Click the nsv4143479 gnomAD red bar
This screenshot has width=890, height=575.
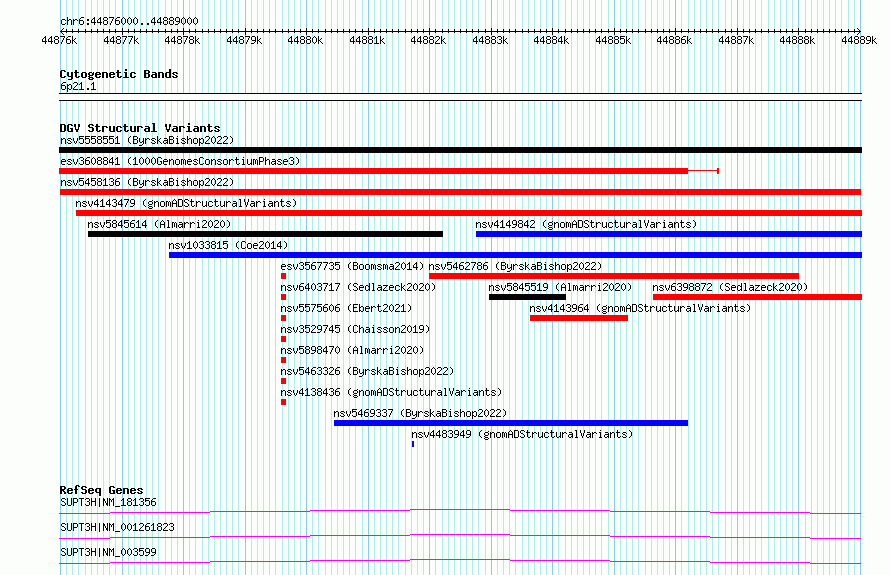pyautogui.click(x=469, y=213)
